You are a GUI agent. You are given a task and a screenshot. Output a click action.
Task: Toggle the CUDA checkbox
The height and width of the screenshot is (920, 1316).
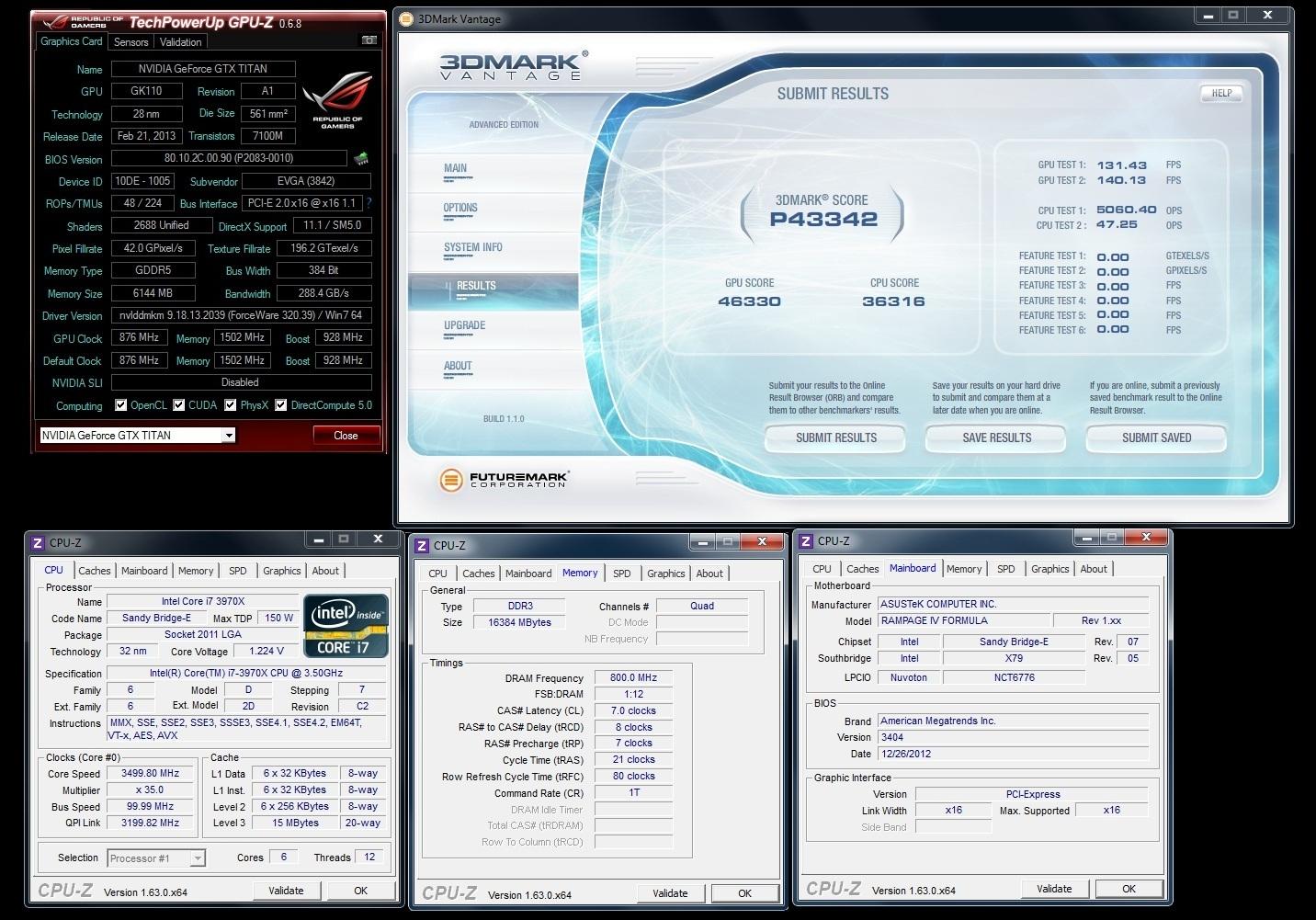point(179,405)
